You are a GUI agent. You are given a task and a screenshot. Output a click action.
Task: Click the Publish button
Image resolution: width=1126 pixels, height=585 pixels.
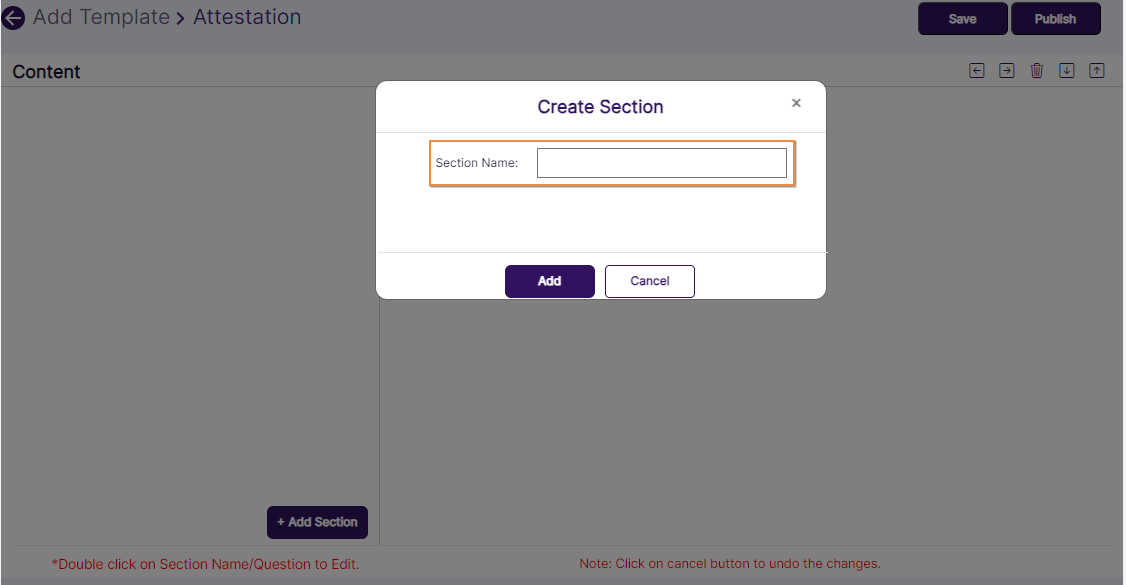[x=1056, y=18]
